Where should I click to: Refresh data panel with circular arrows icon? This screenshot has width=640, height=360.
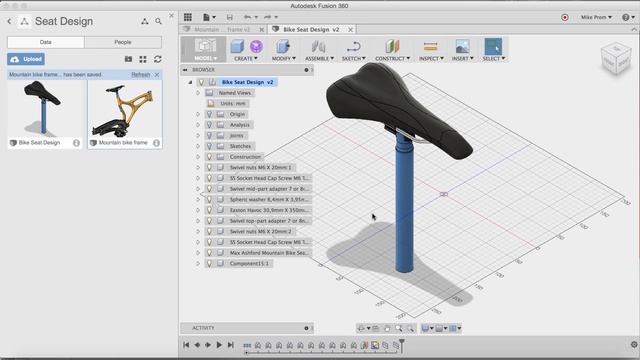158,59
